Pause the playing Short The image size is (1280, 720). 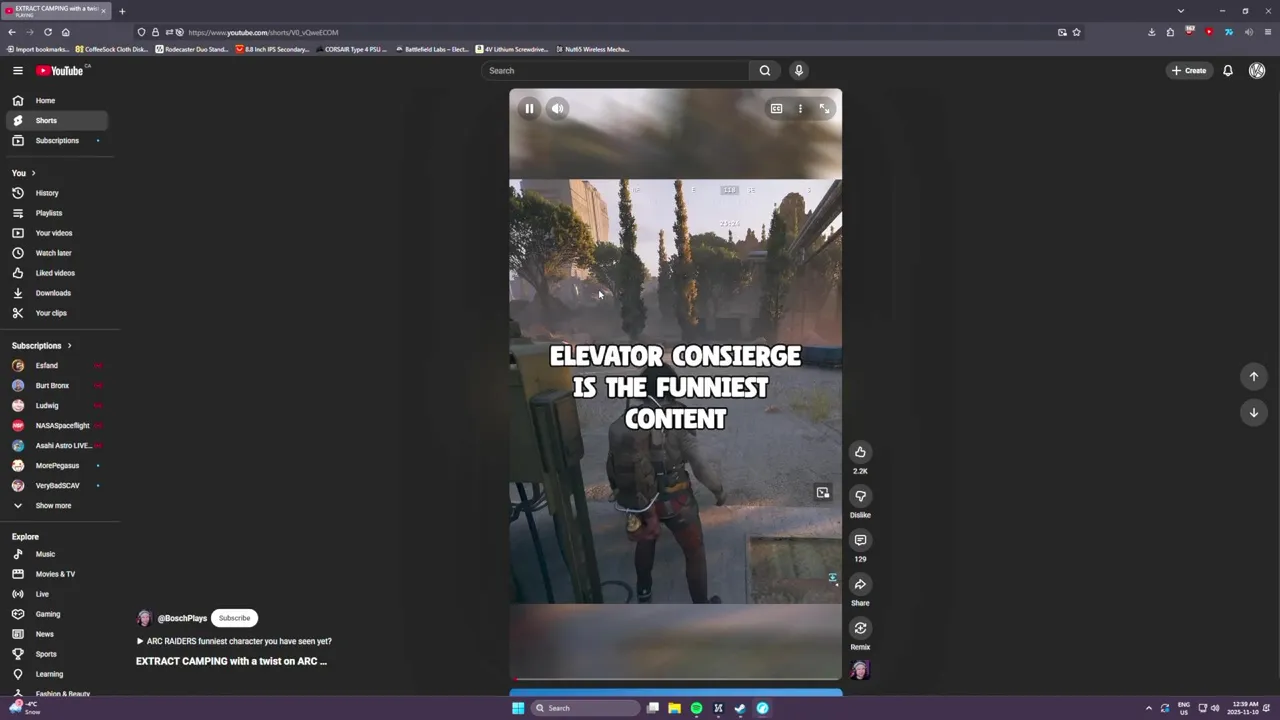point(529,108)
